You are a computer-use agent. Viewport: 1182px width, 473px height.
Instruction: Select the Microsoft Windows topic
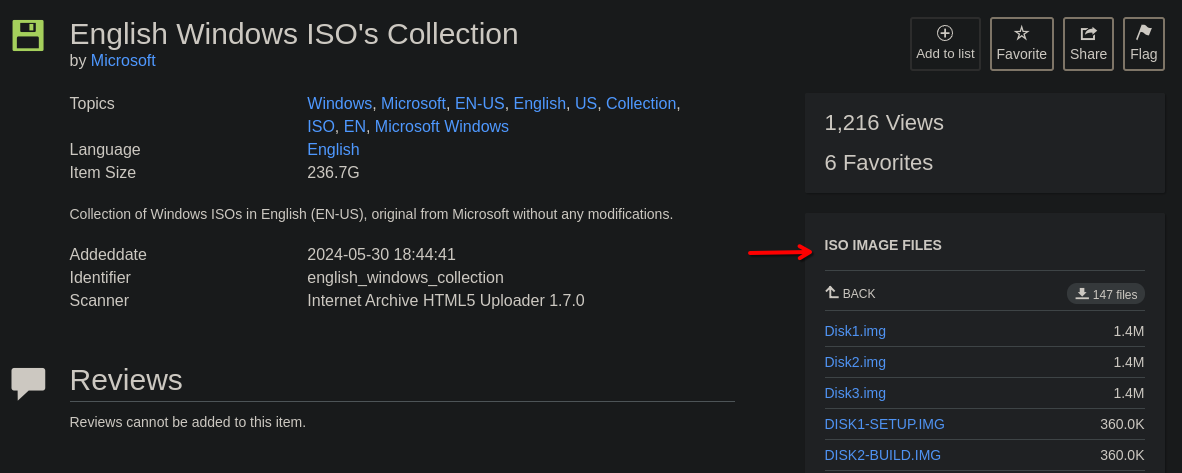[x=441, y=126]
